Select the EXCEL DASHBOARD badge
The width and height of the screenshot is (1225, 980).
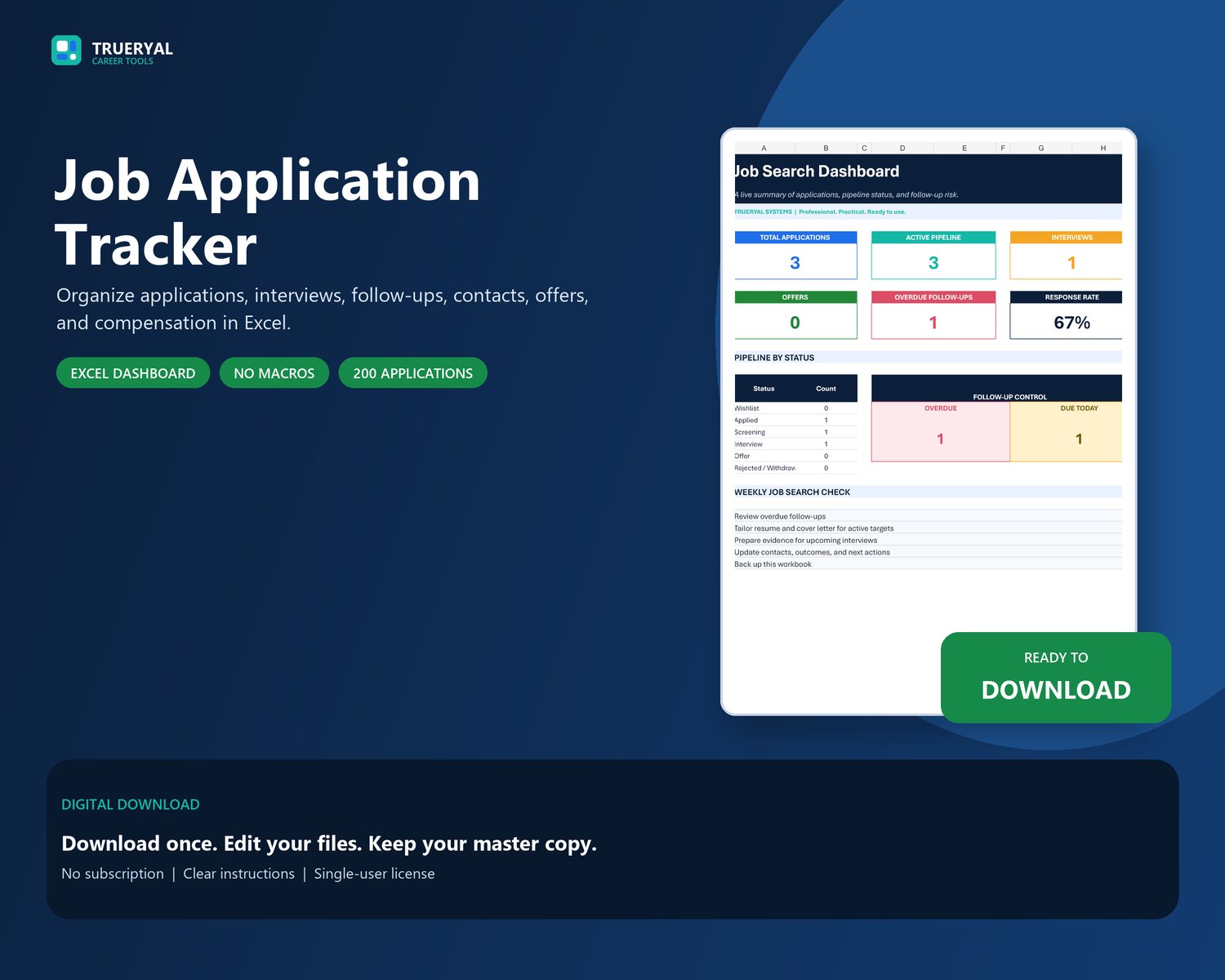(133, 373)
